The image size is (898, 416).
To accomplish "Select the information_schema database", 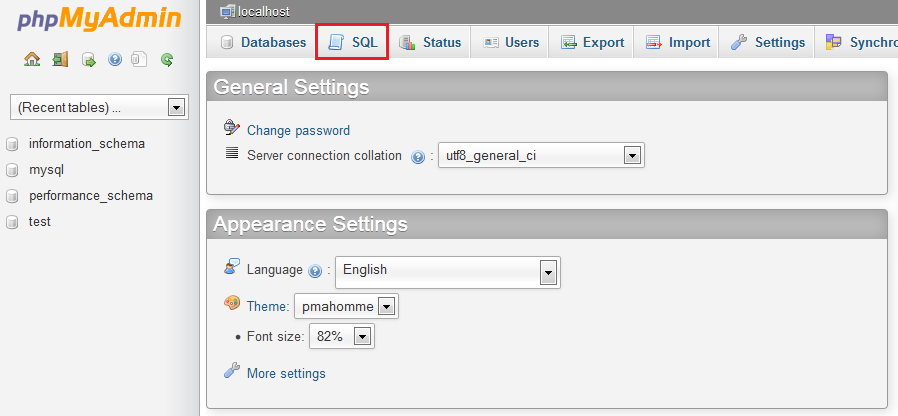I will tap(86, 143).
